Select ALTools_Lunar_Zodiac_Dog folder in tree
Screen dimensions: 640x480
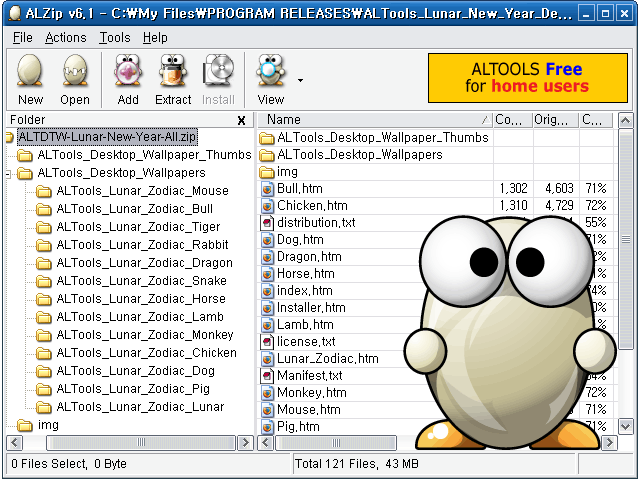coord(136,370)
